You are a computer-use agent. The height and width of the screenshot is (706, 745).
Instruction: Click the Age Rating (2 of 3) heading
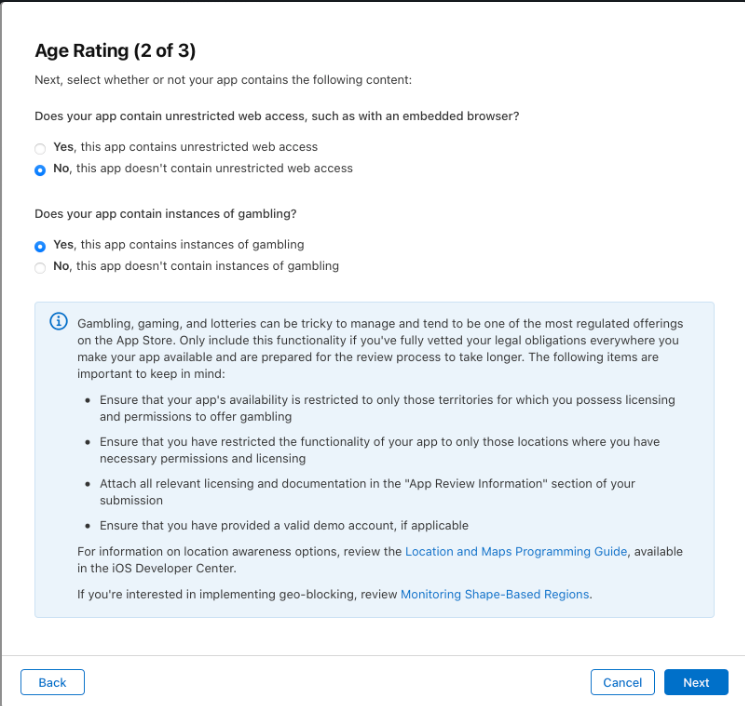tap(122, 51)
